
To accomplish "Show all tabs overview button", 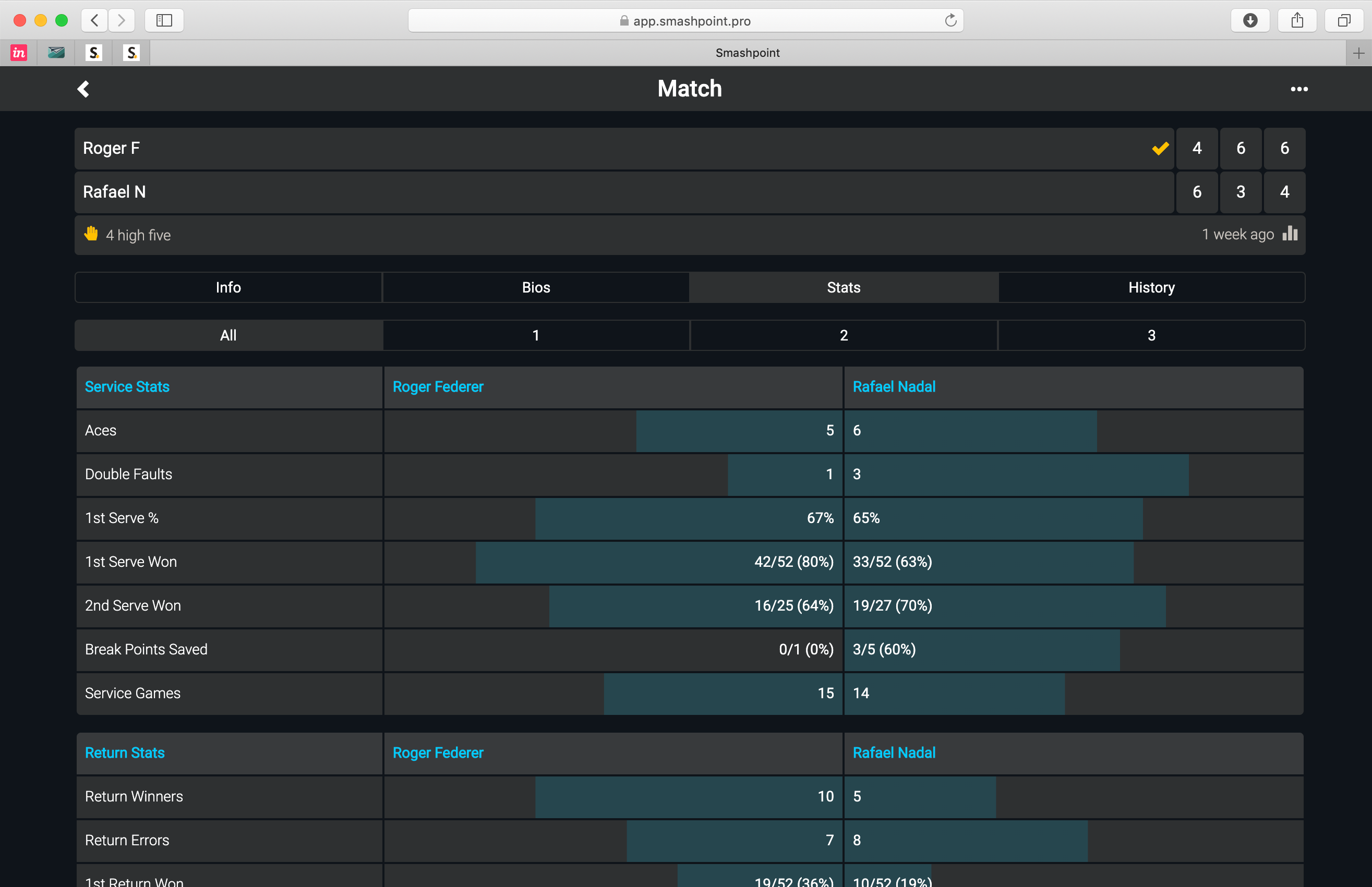I will click(1344, 21).
